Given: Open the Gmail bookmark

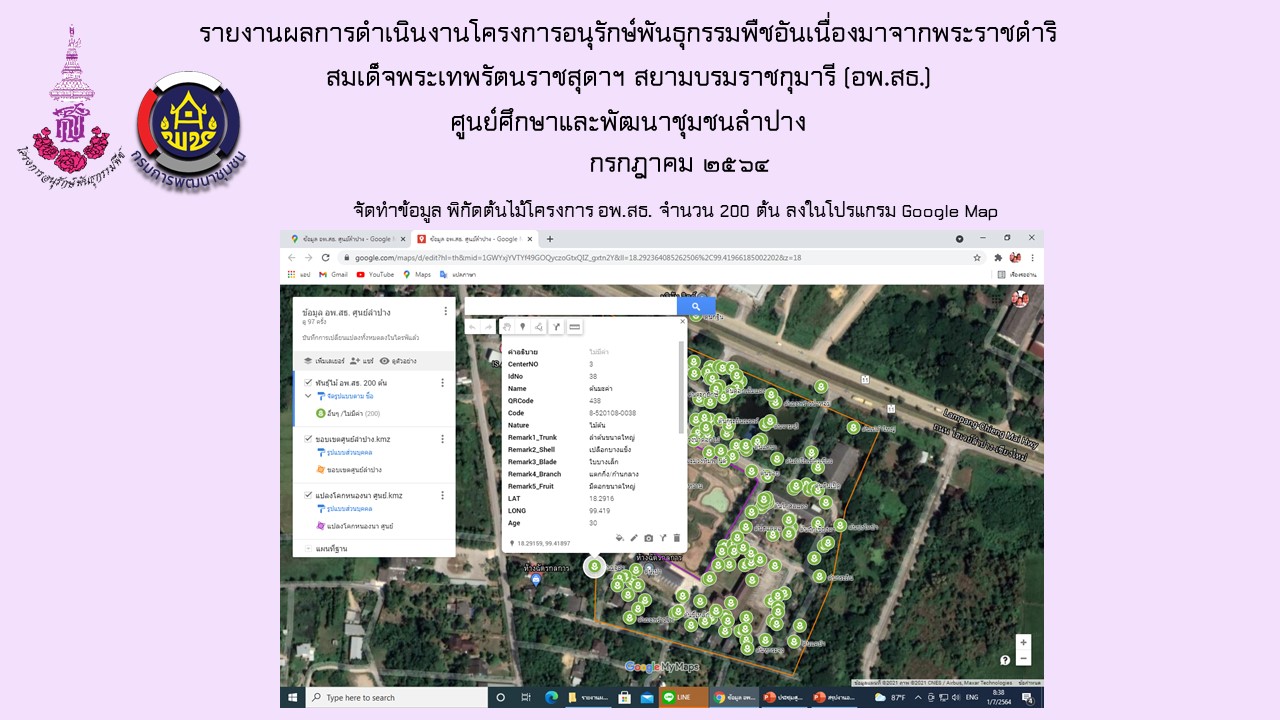Looking at the screenshot, I should [334, 274].
